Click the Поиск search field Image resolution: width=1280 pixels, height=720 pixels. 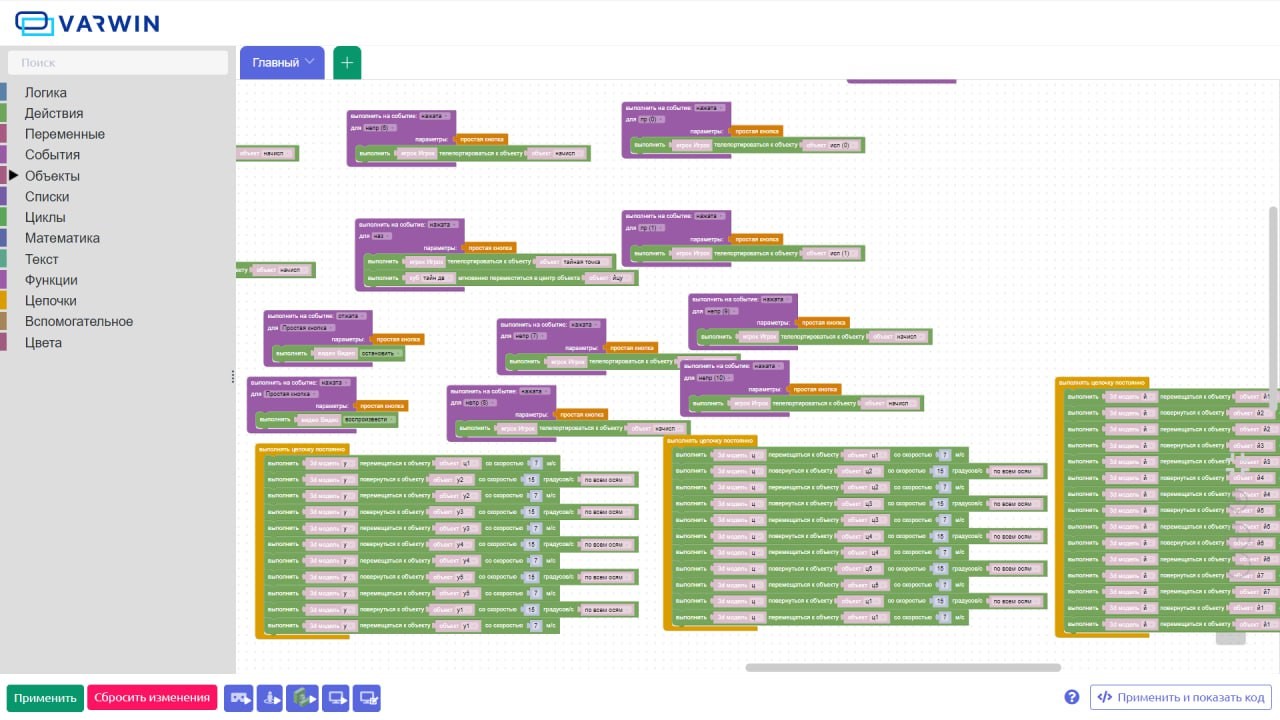pos(118,62)
